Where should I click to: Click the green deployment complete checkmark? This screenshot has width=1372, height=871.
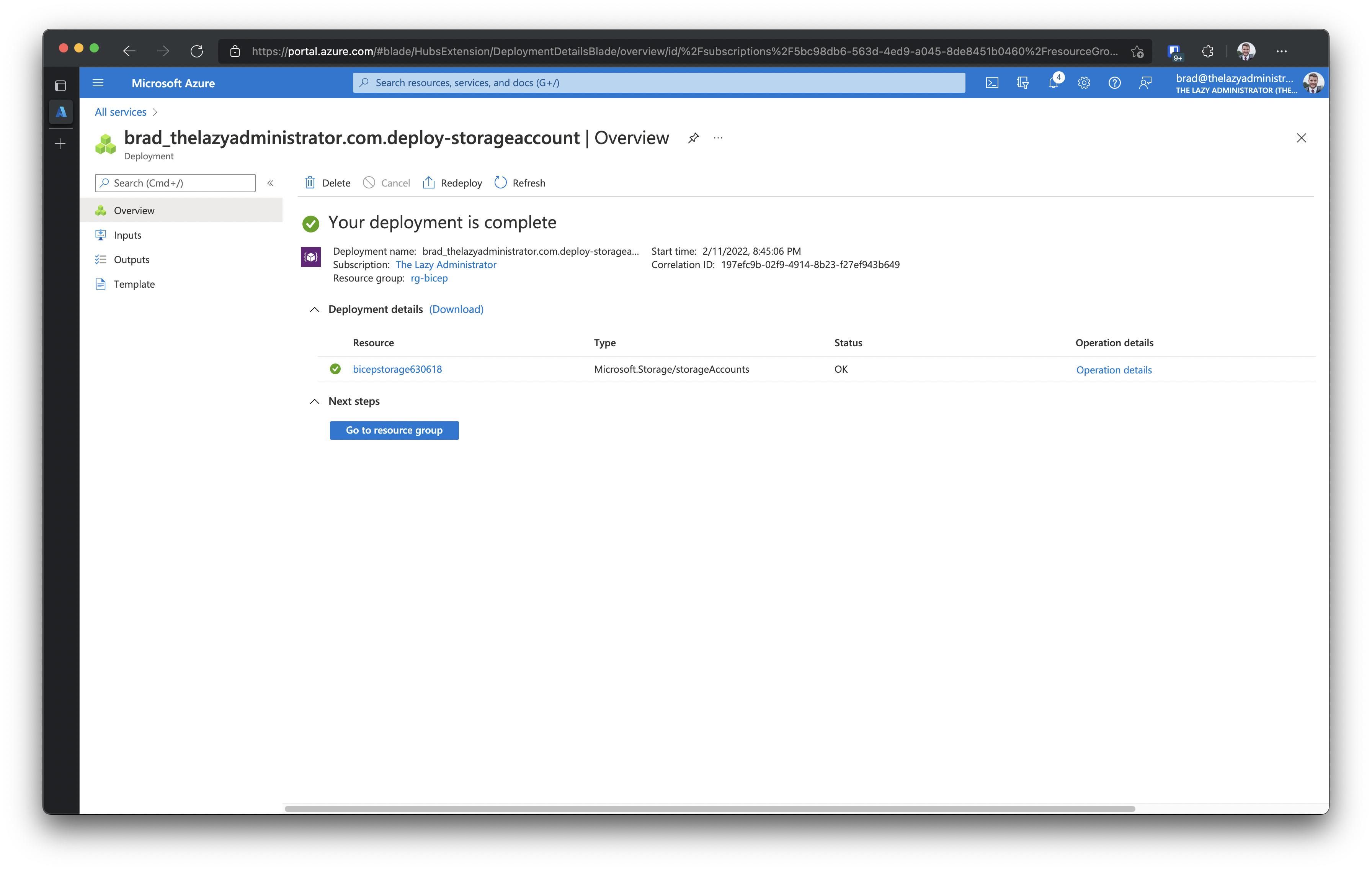pos(310,223)
